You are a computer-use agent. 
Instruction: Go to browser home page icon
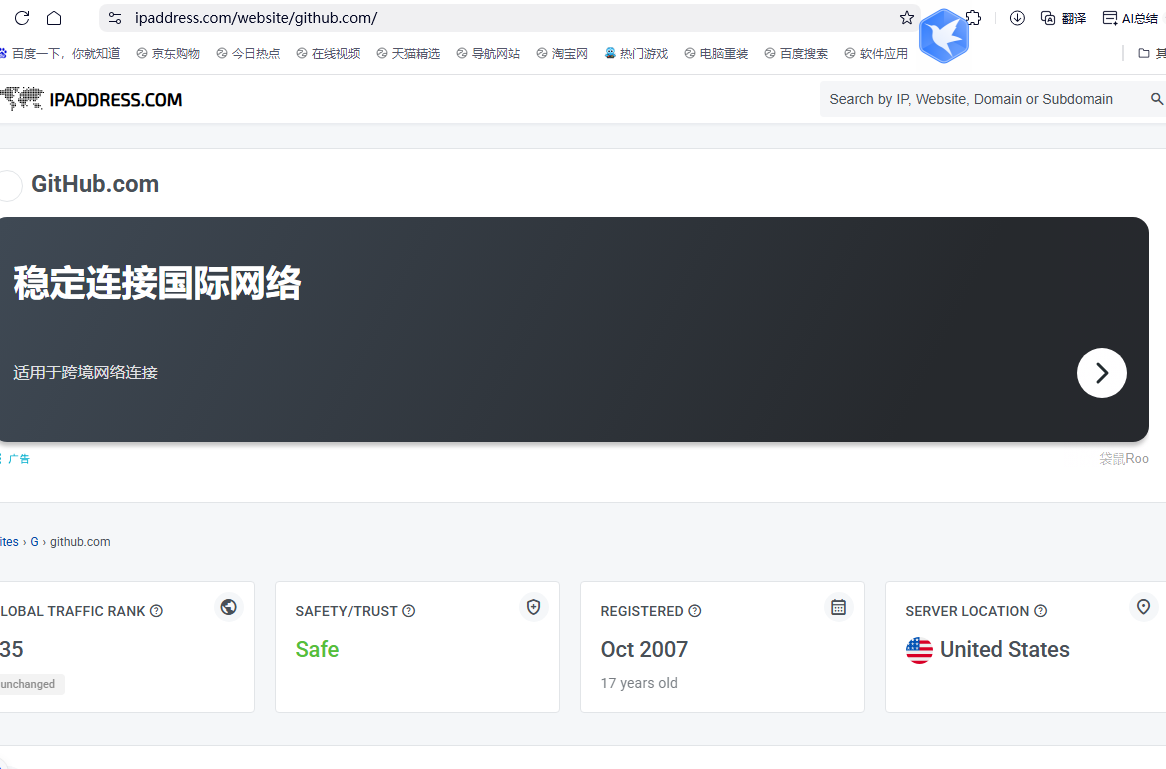coord(54,18)
